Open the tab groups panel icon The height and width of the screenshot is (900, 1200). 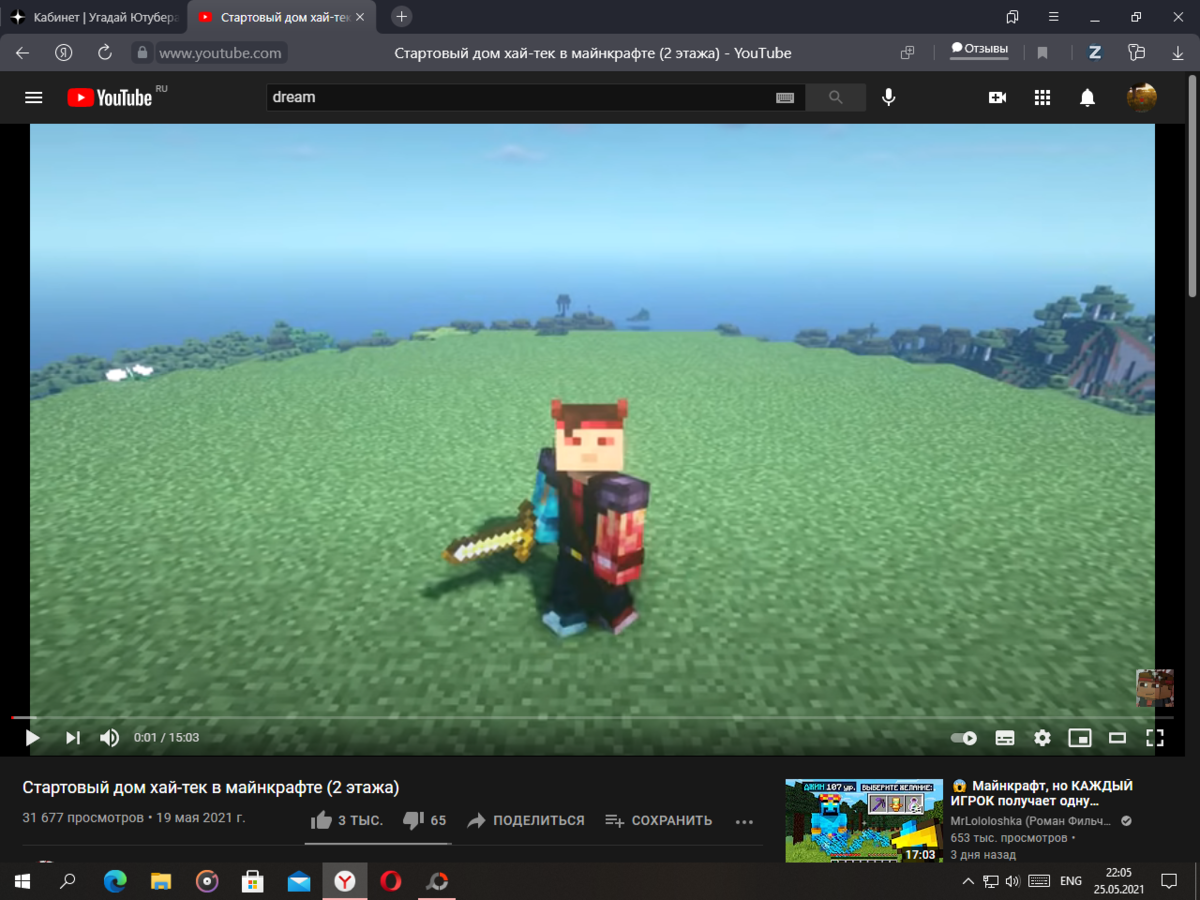point(1013,17)
